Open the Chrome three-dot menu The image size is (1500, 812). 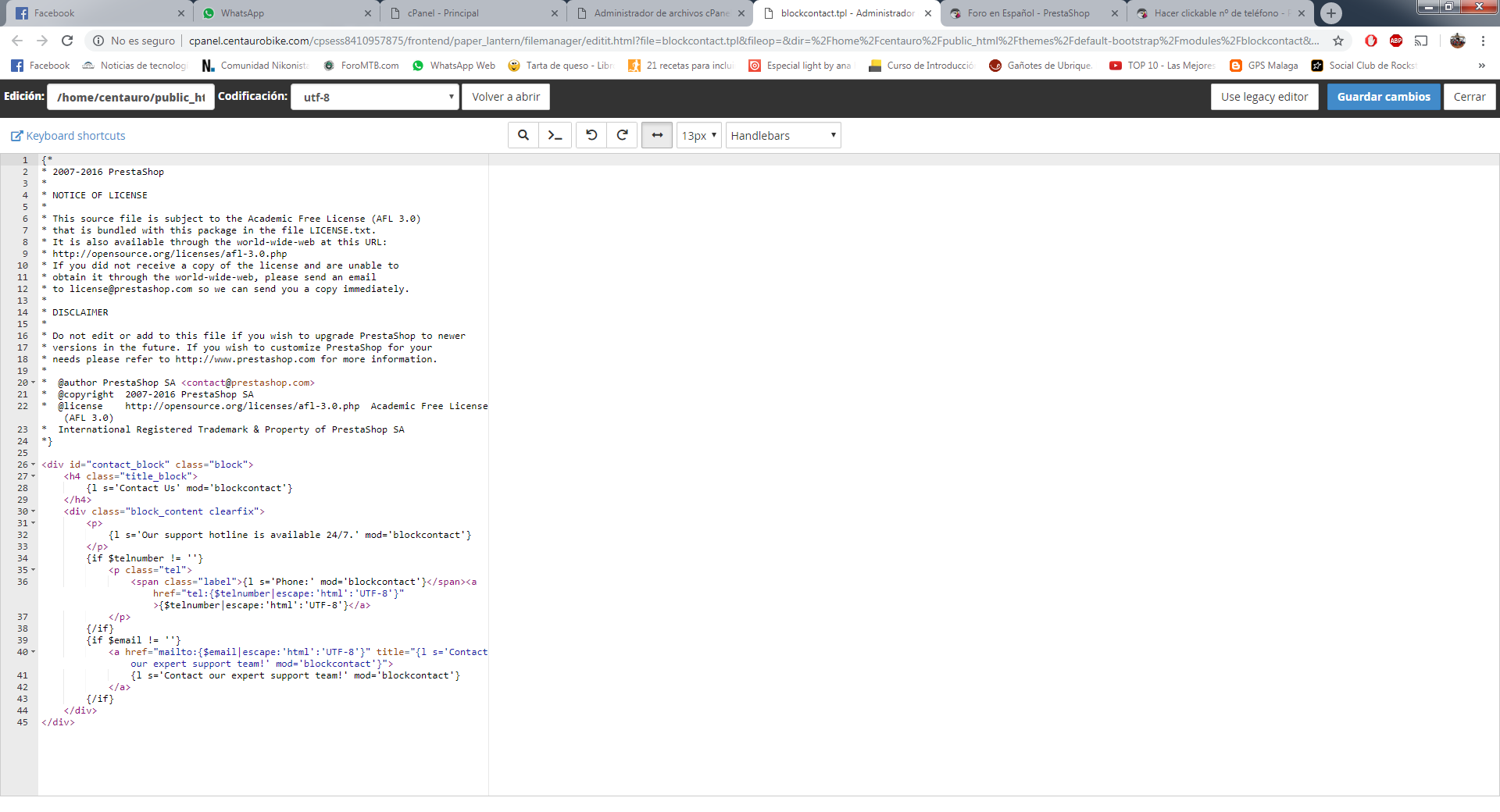(1483, 41)
